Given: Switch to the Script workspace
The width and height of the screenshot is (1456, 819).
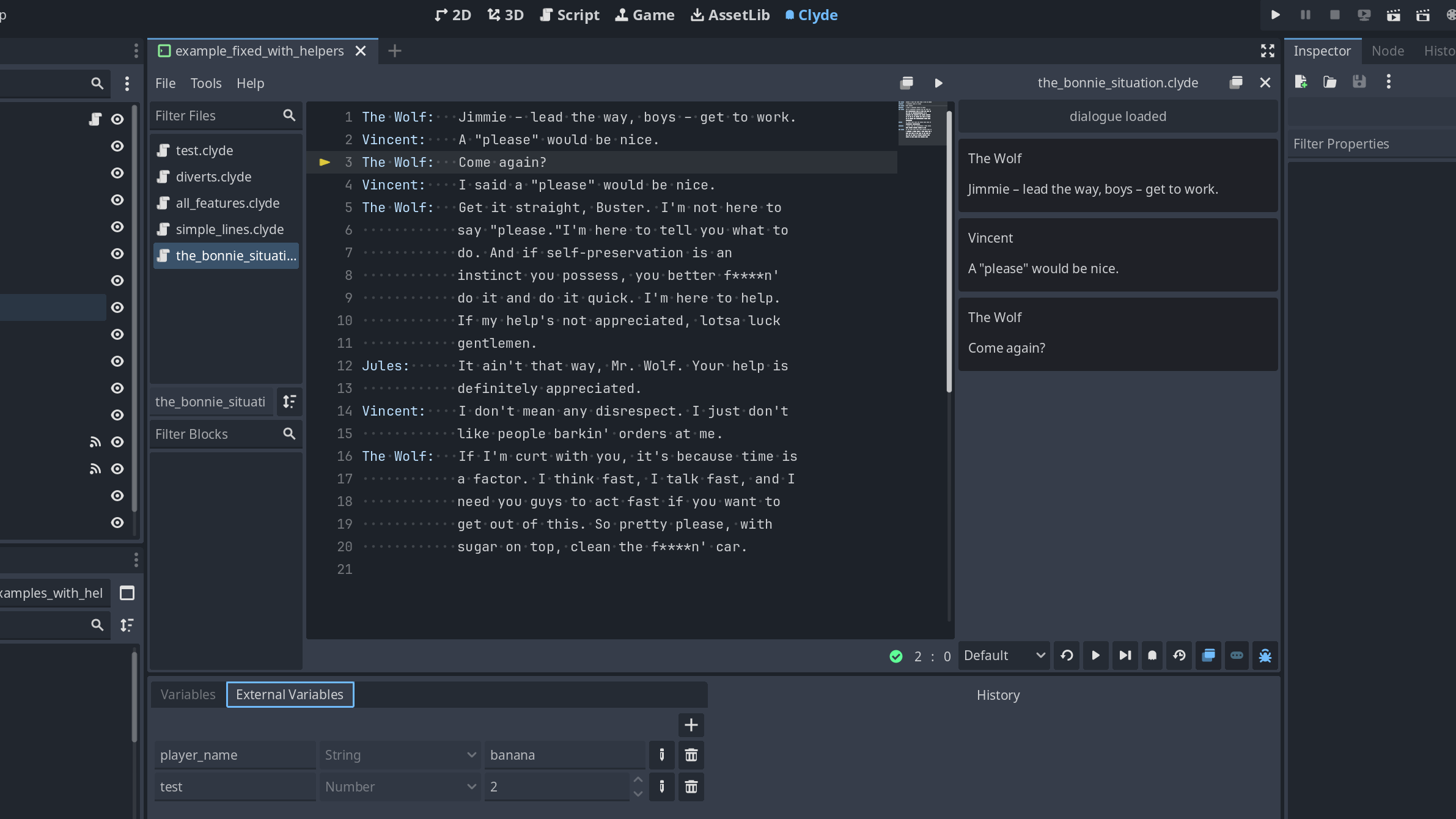Looking at the screenshot, I should [x=570, y=15].
